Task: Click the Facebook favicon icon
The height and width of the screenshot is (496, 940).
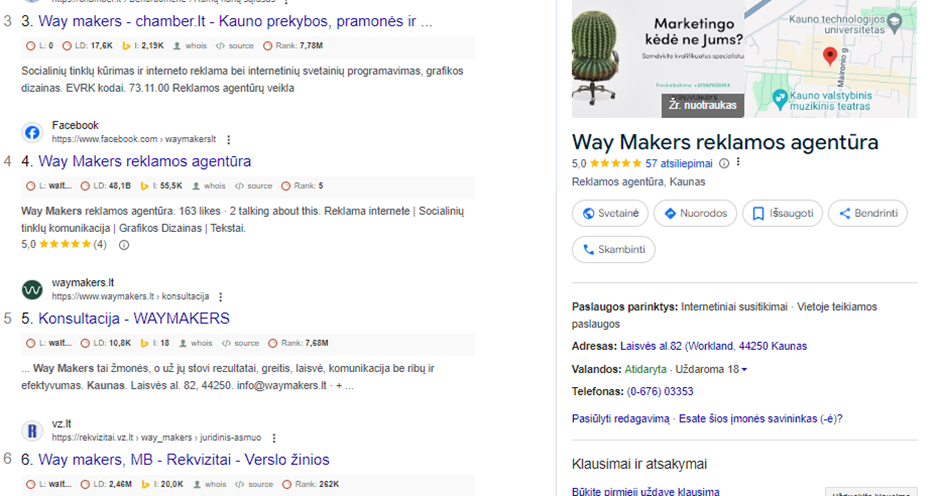Action: pos(32,133)
